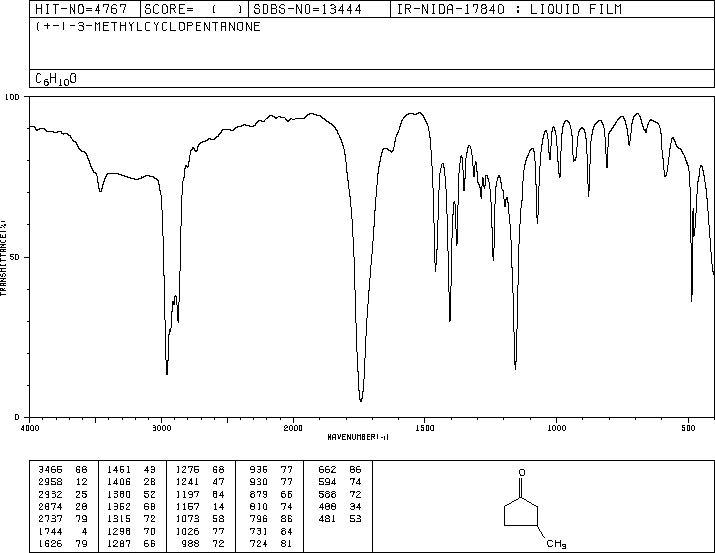The width and height of the screenshot is (715, 553).
Task: Select peak table entry 731
Action: click(x=259, y=532)
